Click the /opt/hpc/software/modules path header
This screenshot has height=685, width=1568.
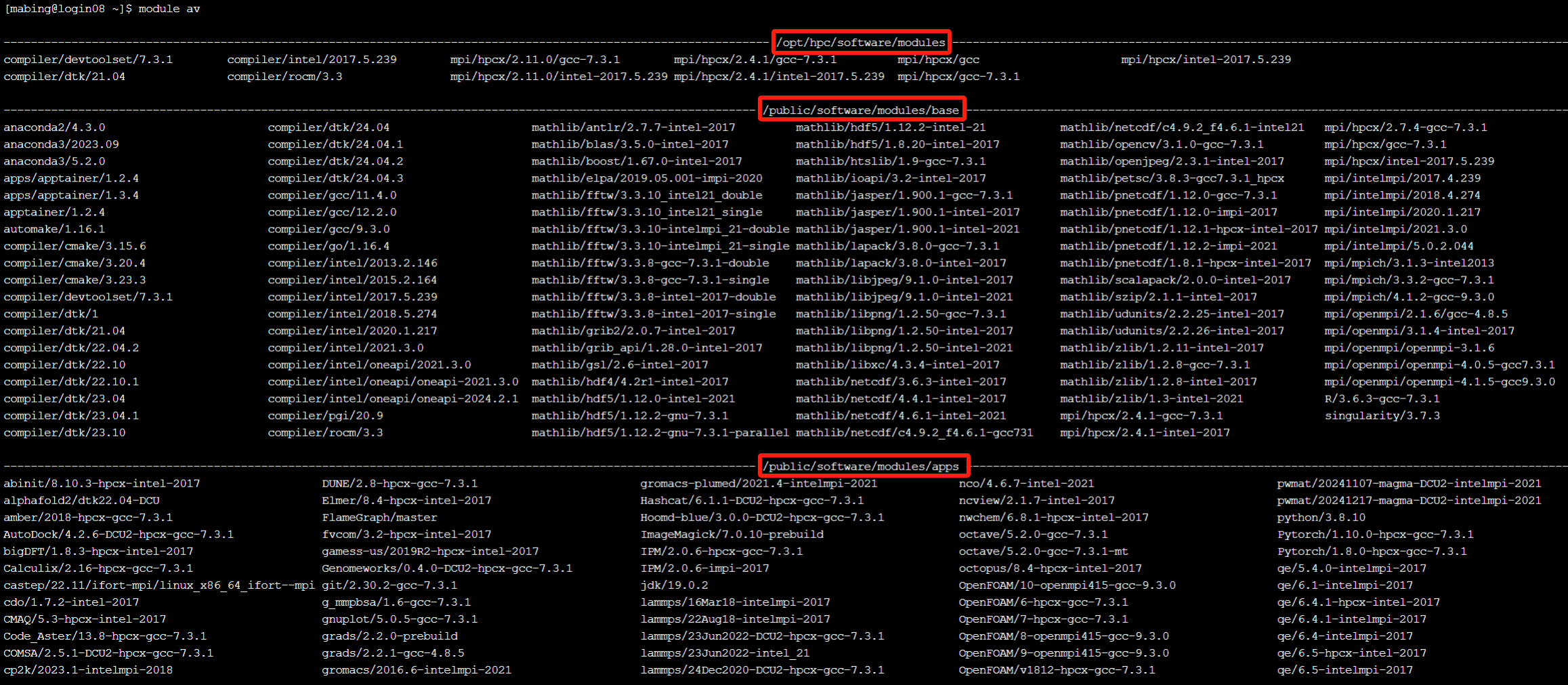pyautogui.click(x=860, y=43)
